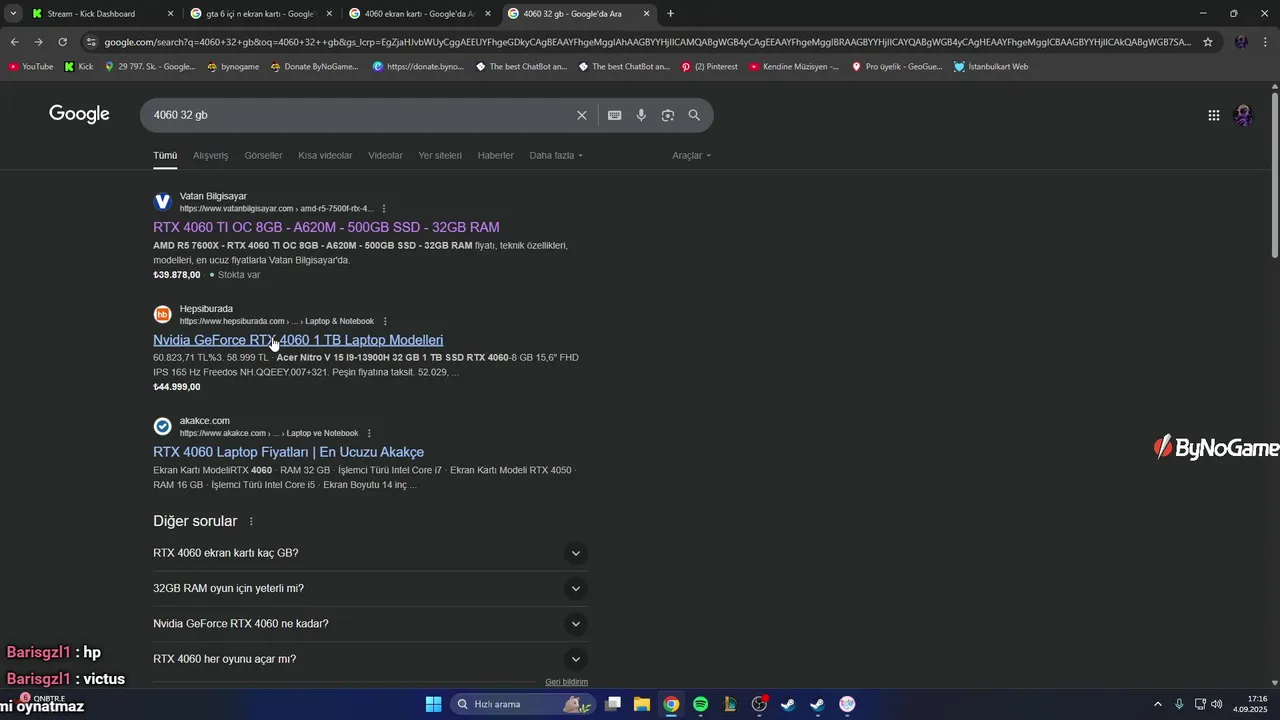Viewport: 1280px width, 720px height.
Task: Close the Stream - Kick Dashboard tab
Action: coord(170,14)
